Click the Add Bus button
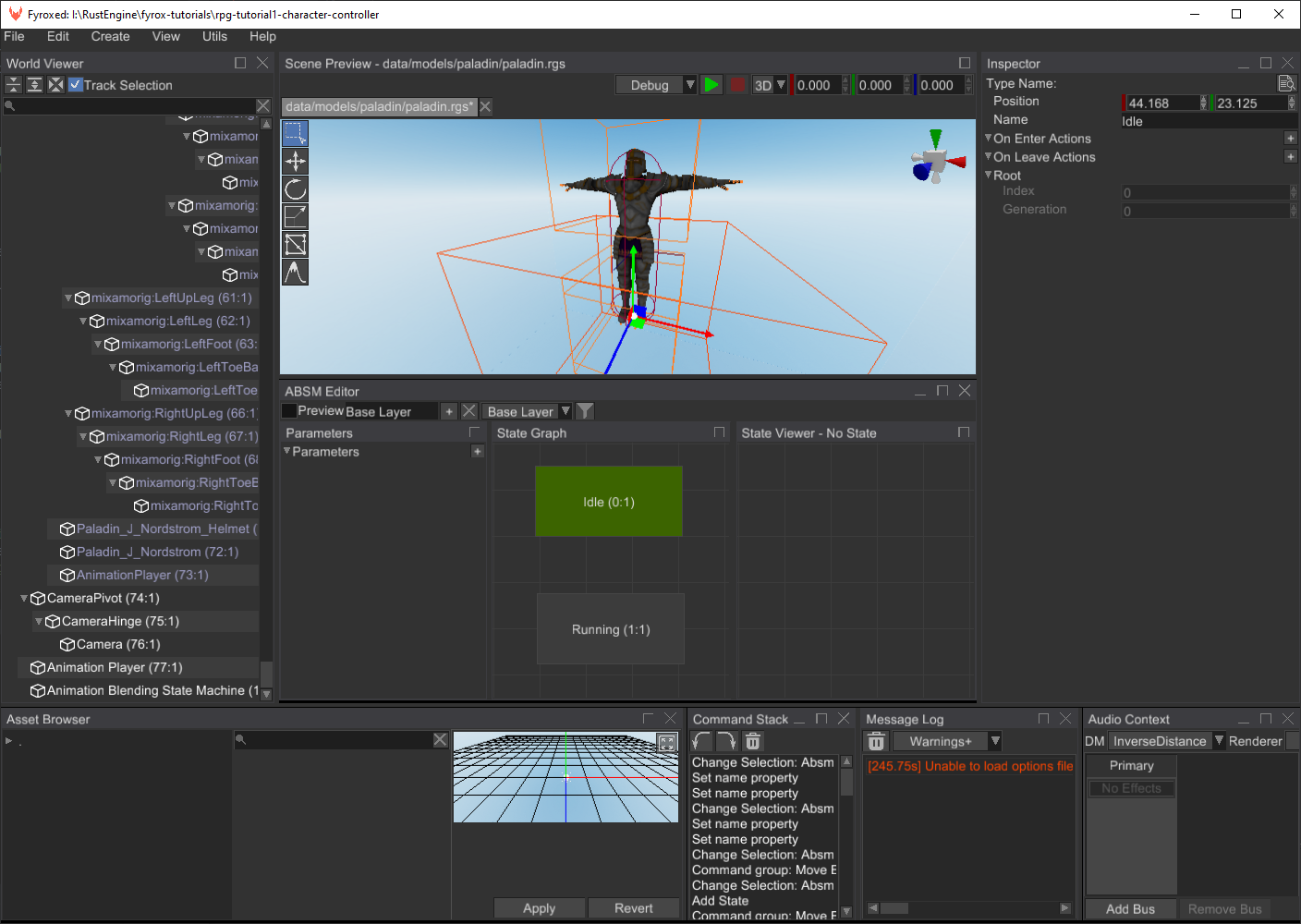The width and height of the screenshot is (1301, 924). tap(1130, 909)
